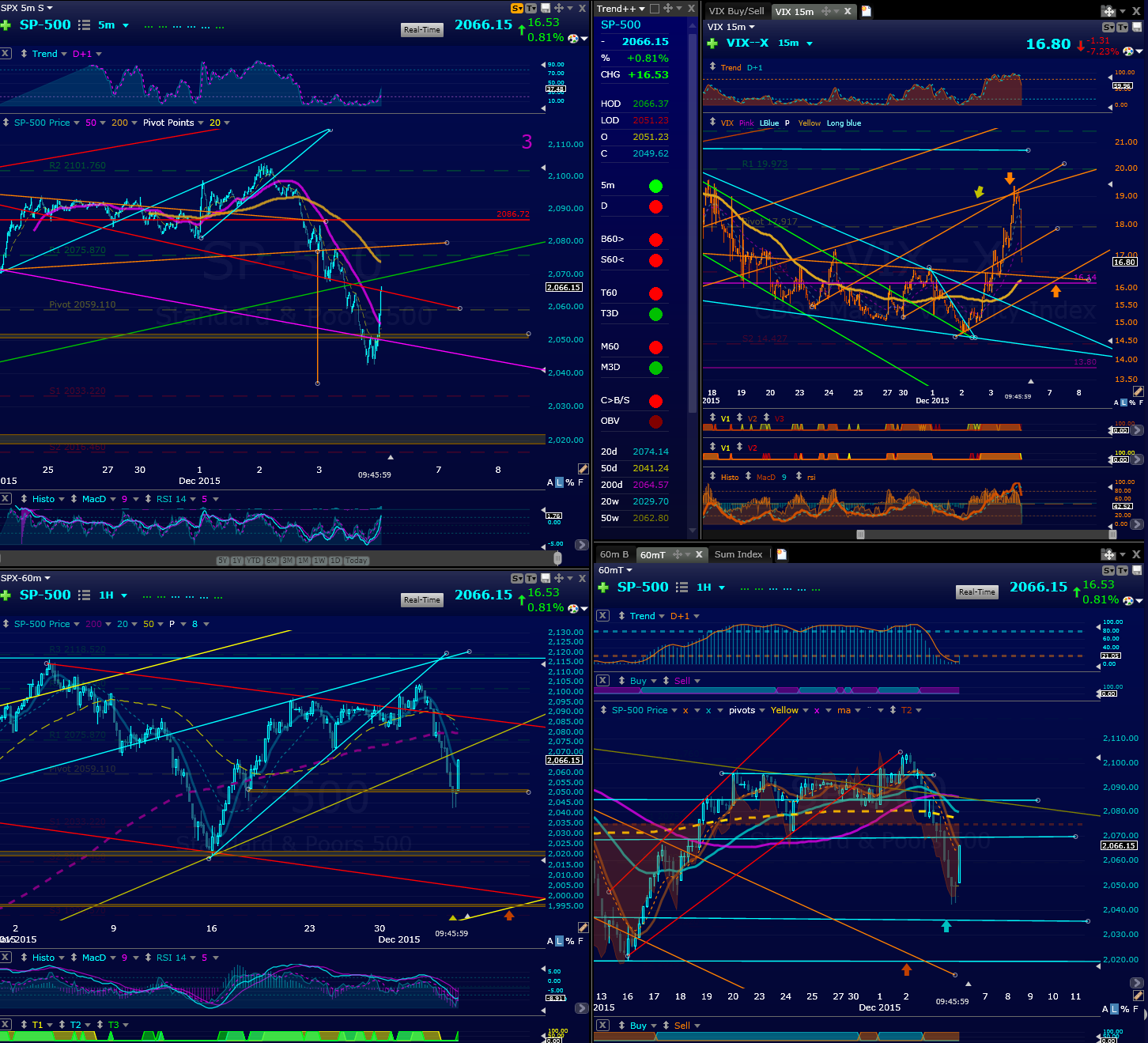
Task: Click the new page icon beside VIX 15m tab
Action: pyautogui.click(x=867, y=11)
